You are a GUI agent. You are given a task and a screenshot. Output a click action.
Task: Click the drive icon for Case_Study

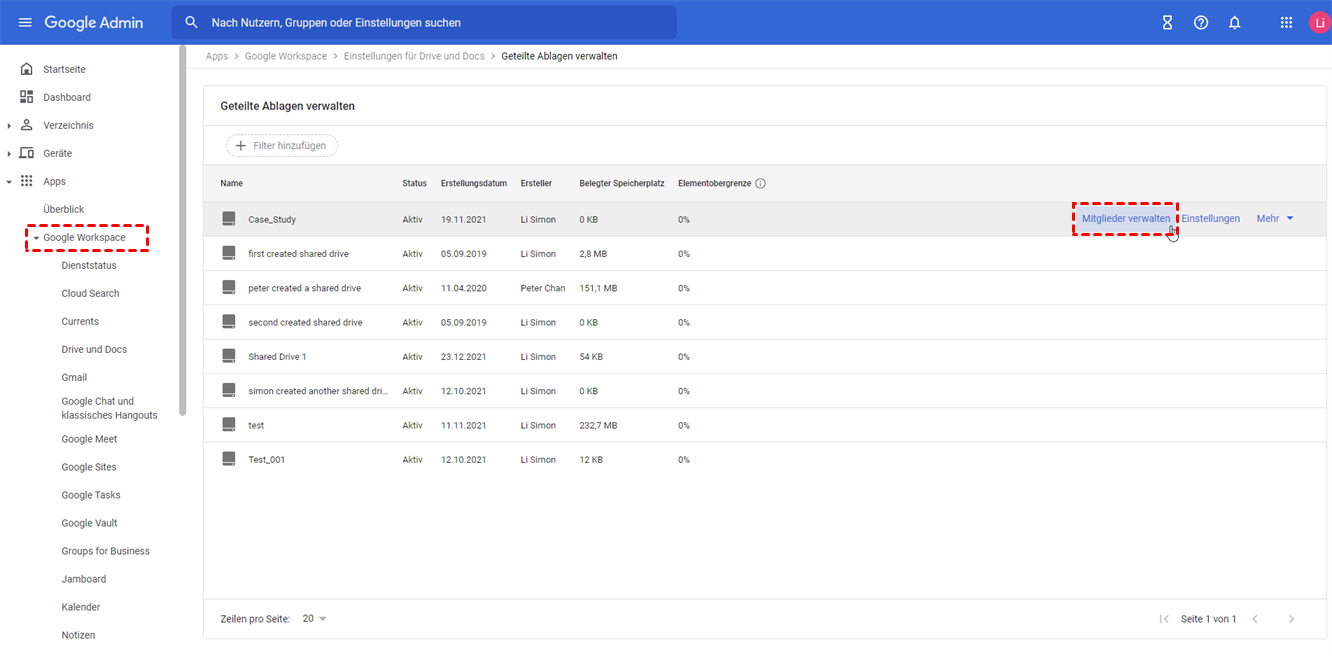[229, 219]
